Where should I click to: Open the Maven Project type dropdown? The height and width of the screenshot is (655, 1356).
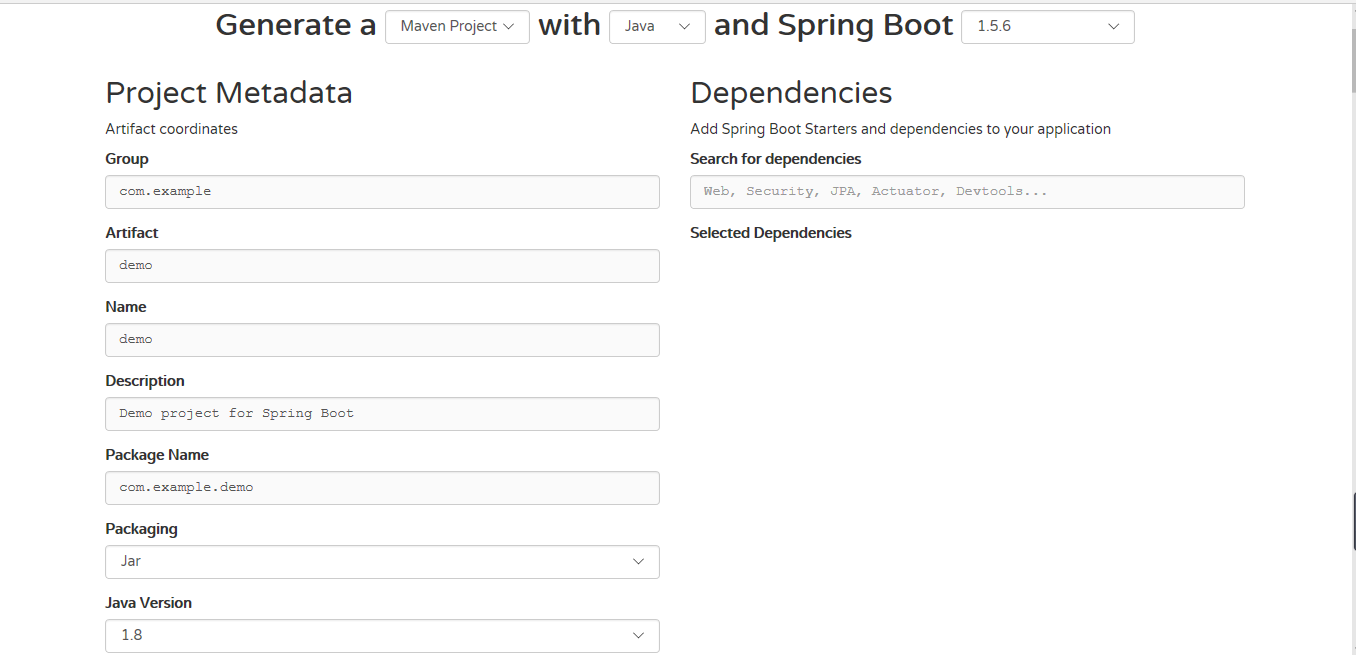pos(456,27)
